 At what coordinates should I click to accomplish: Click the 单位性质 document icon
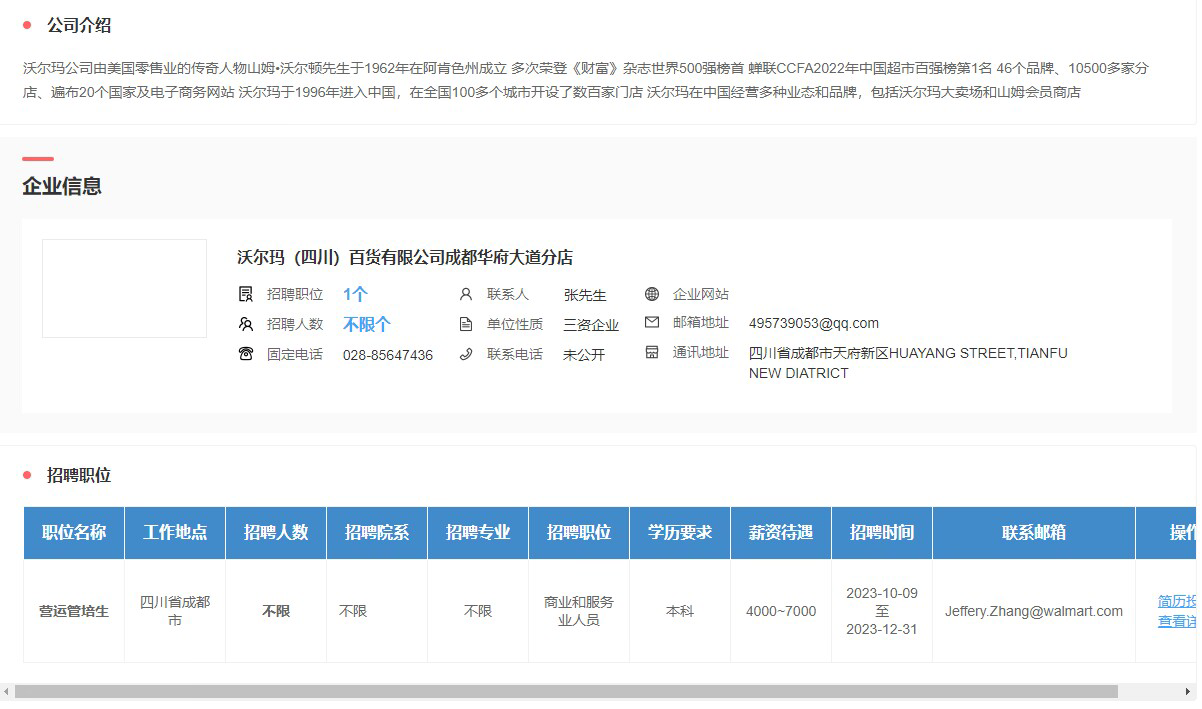[x=466, y=324]
